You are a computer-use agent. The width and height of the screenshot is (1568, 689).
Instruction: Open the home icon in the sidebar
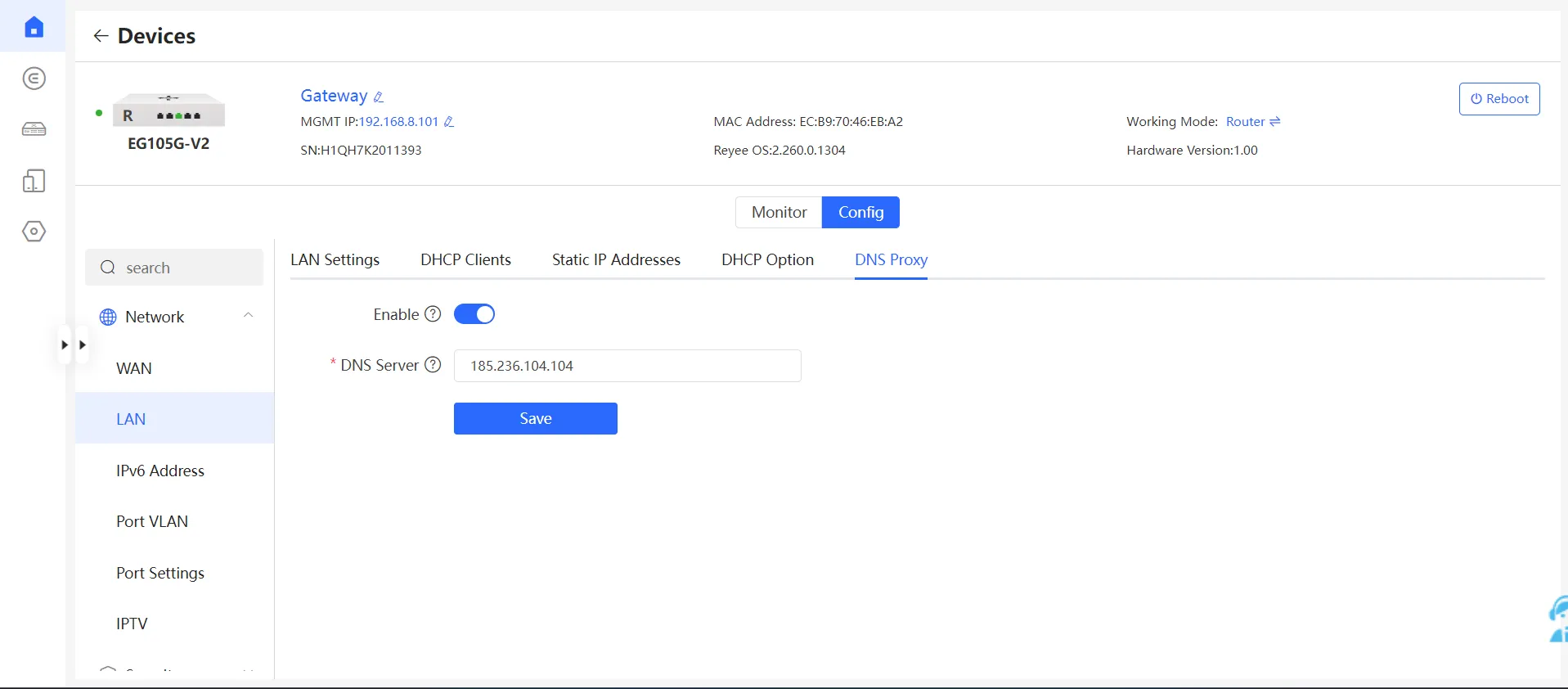[34, 28]
